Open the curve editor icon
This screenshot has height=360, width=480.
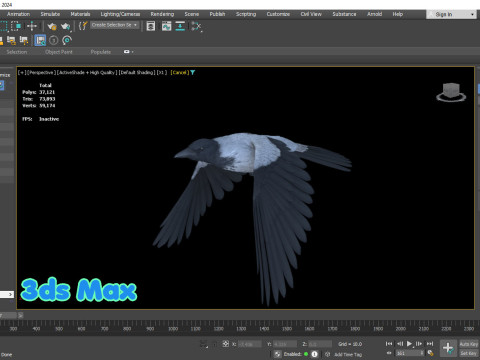[x=166, y=26]
